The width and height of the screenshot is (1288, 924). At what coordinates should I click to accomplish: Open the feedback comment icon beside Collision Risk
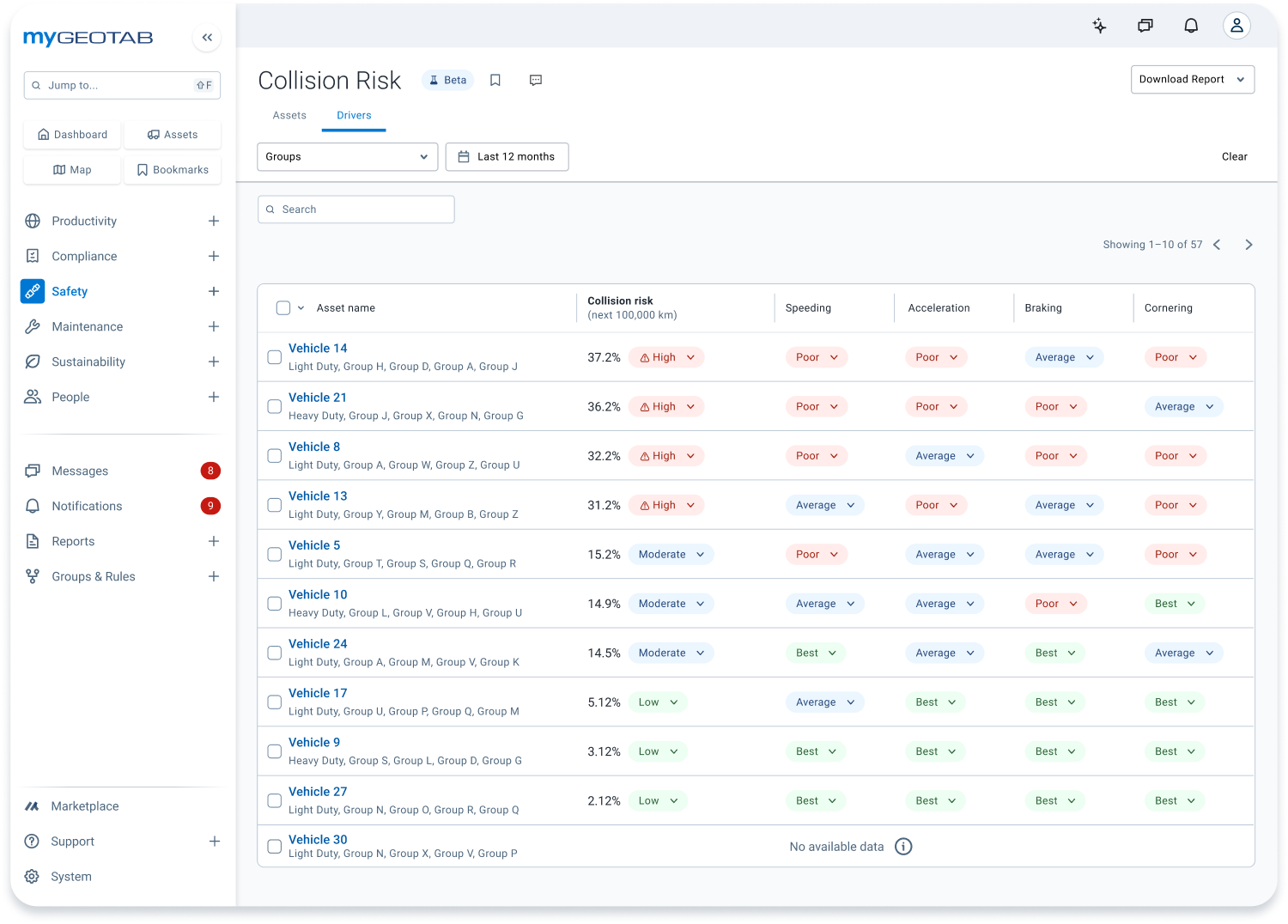click(x=535, y=79)
